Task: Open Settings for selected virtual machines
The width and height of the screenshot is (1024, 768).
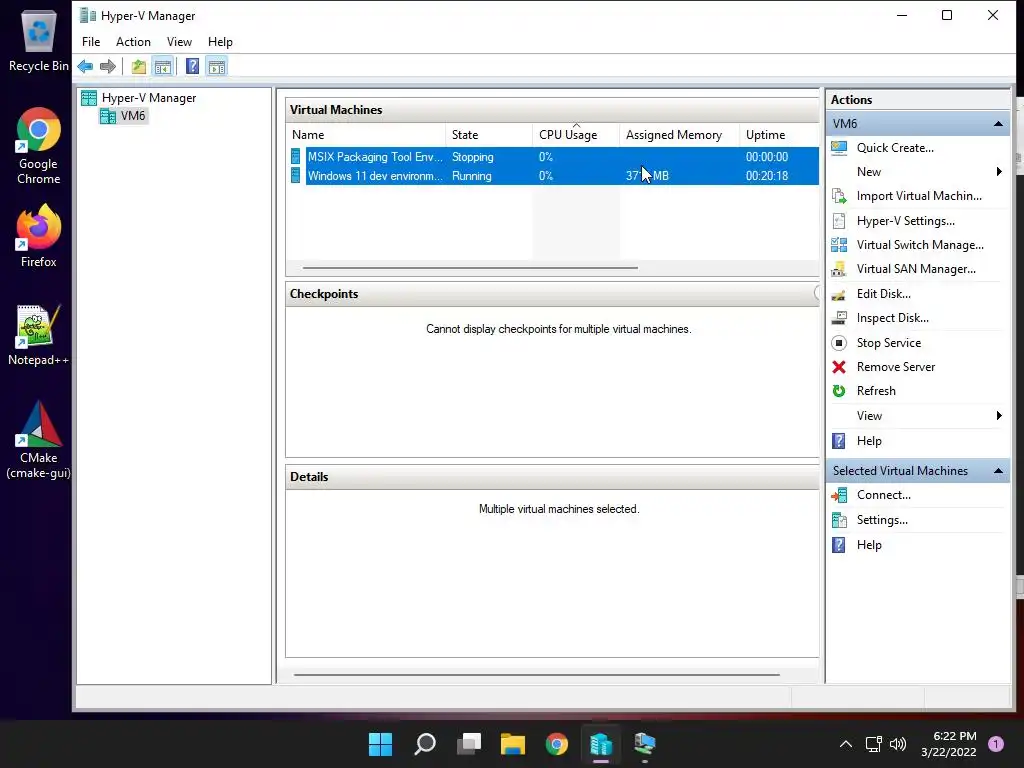Action: coord(882,520)
